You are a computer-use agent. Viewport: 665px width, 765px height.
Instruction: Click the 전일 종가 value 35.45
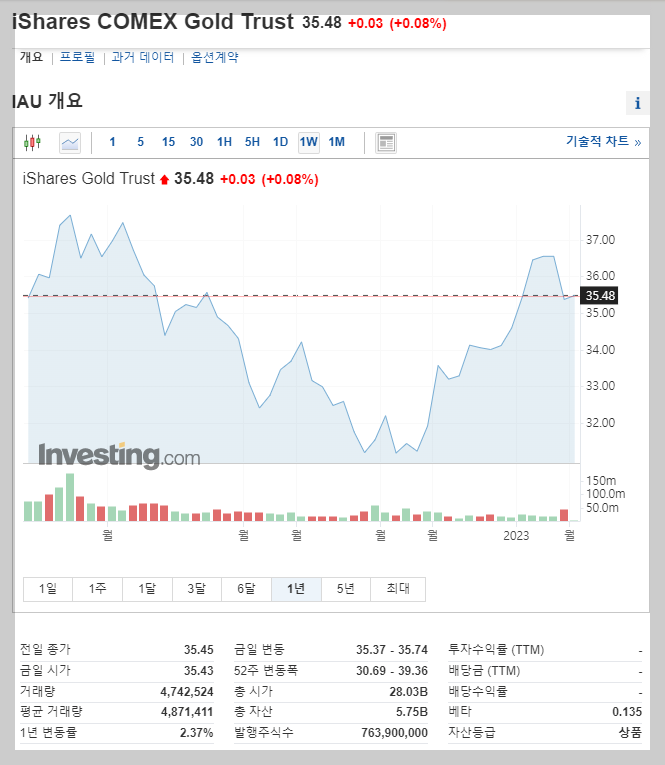point(199,650)
